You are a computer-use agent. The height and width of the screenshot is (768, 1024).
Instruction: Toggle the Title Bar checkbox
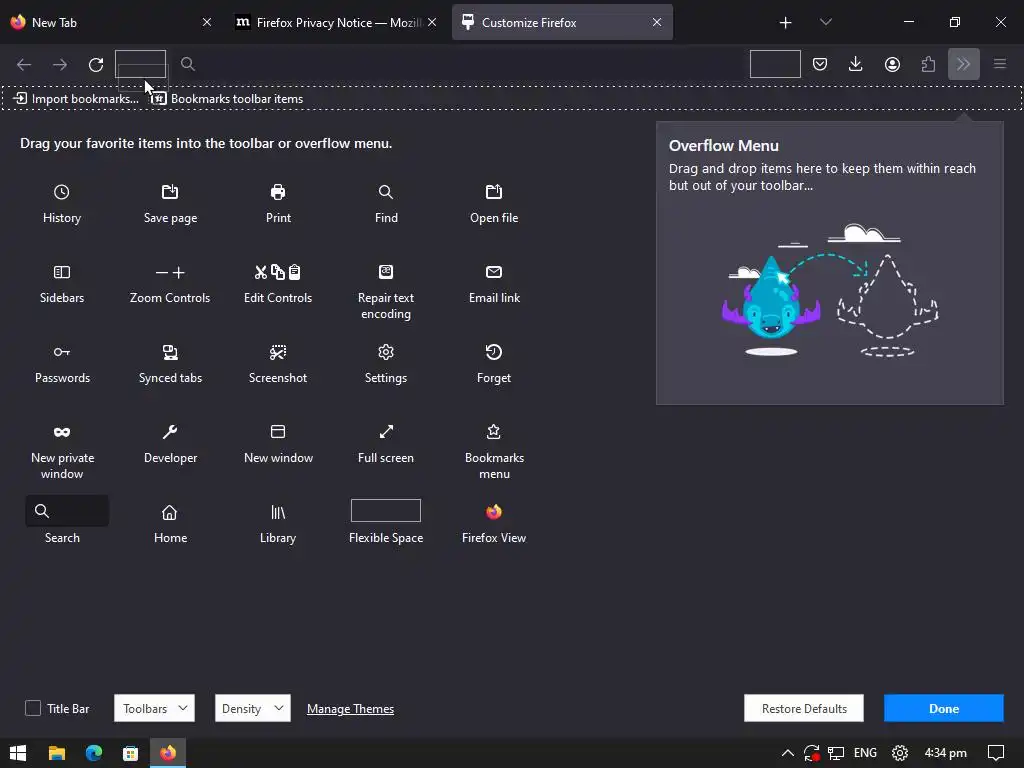coord(33,708)
